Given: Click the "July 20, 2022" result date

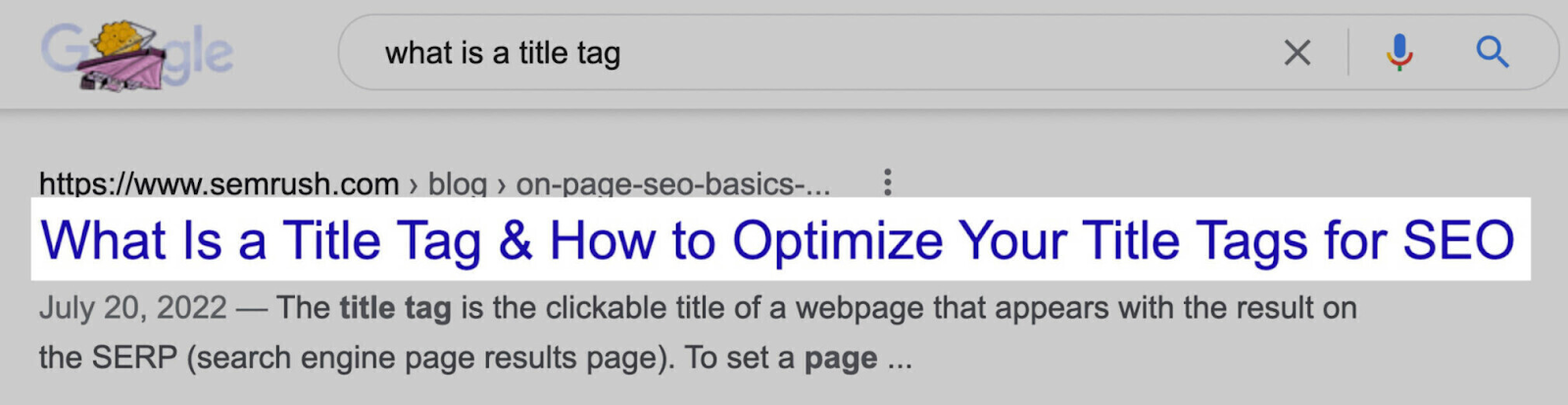Looking at the screenshot, I should pyautogui.click(x=132, y=308).
